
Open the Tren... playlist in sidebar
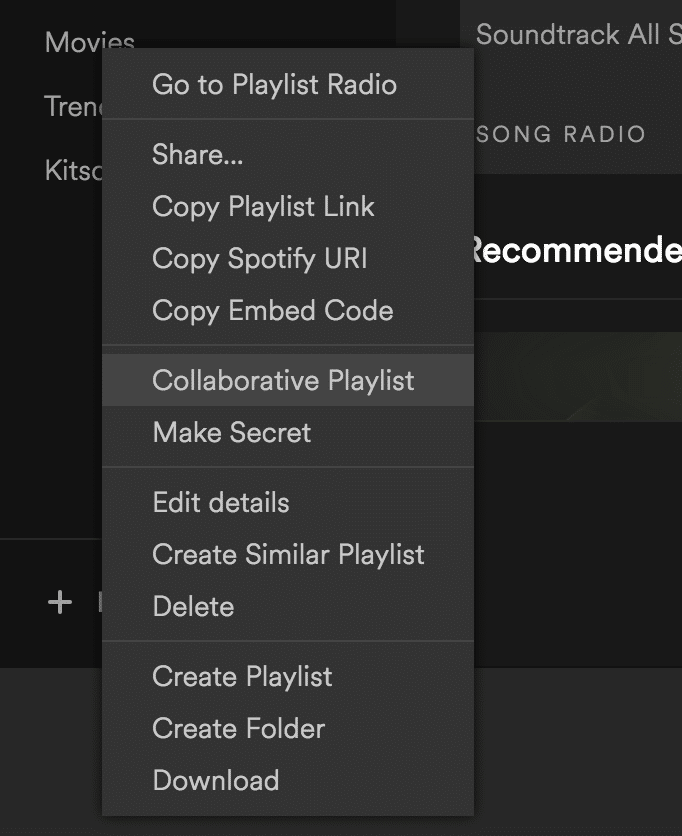point(74,106)
